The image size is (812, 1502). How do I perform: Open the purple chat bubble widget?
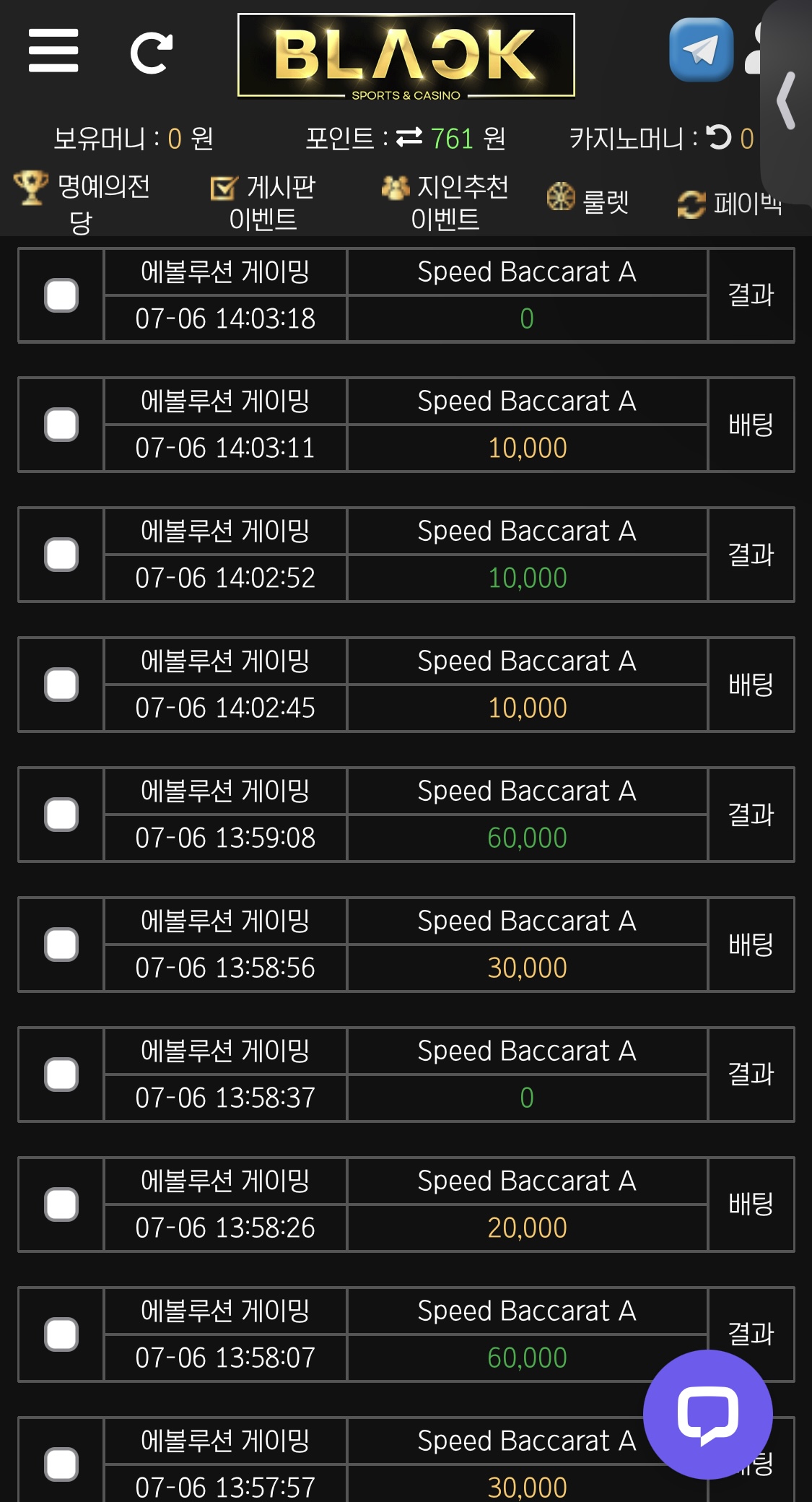tap(708, 1414)
